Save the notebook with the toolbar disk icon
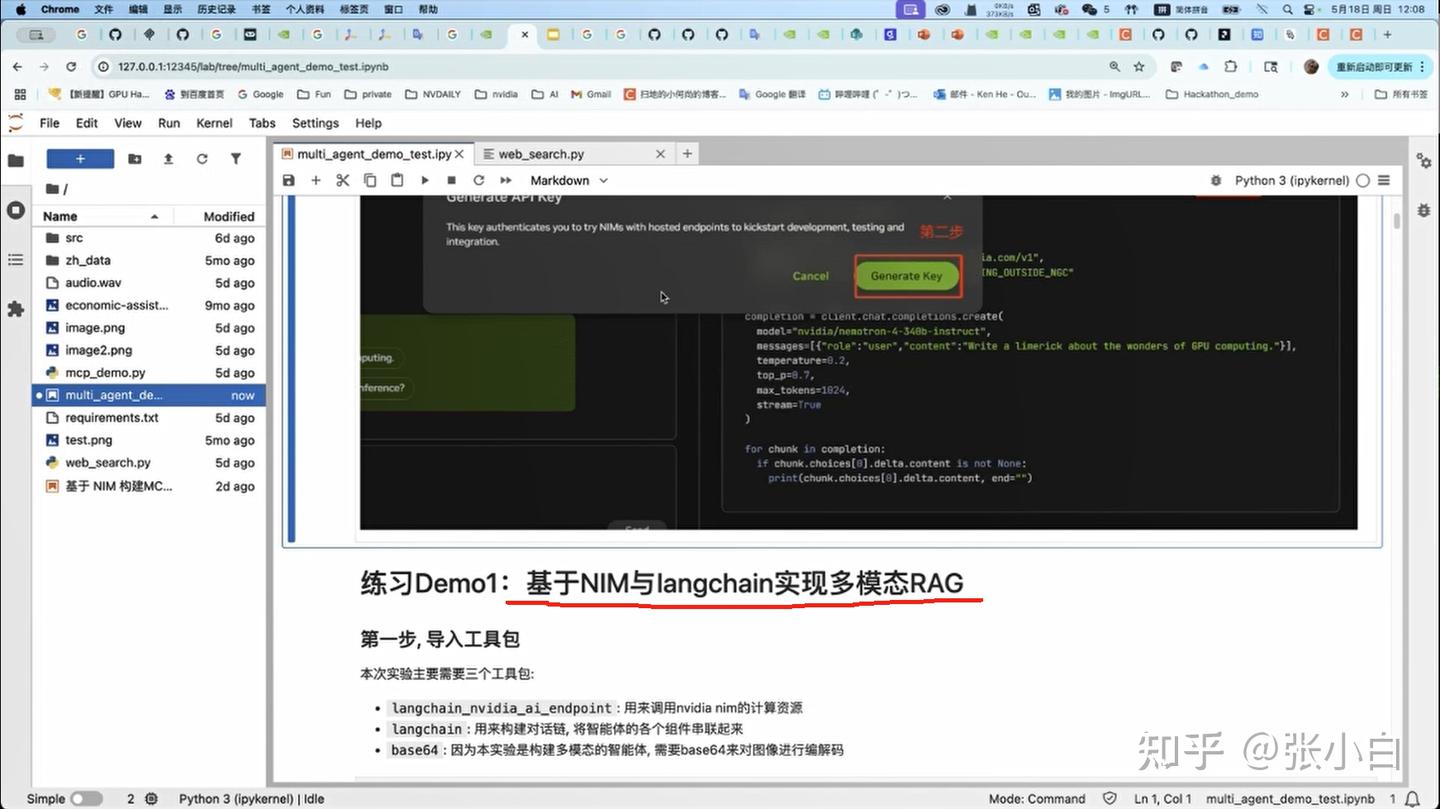Image resolution: width=1440 pixels, height=809 pixels. 289,181
